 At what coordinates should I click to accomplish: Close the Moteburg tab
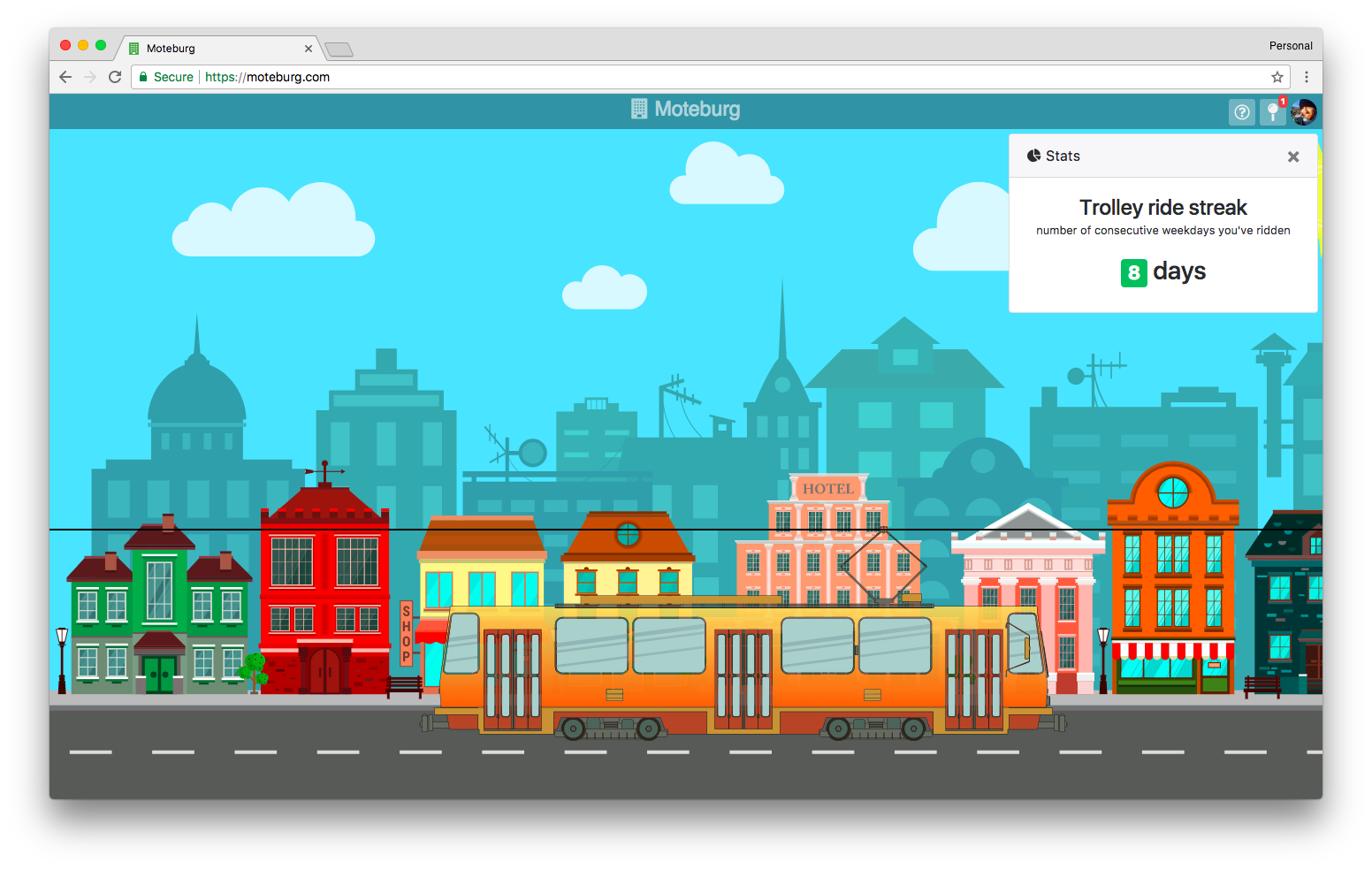[x=309, y=49]
